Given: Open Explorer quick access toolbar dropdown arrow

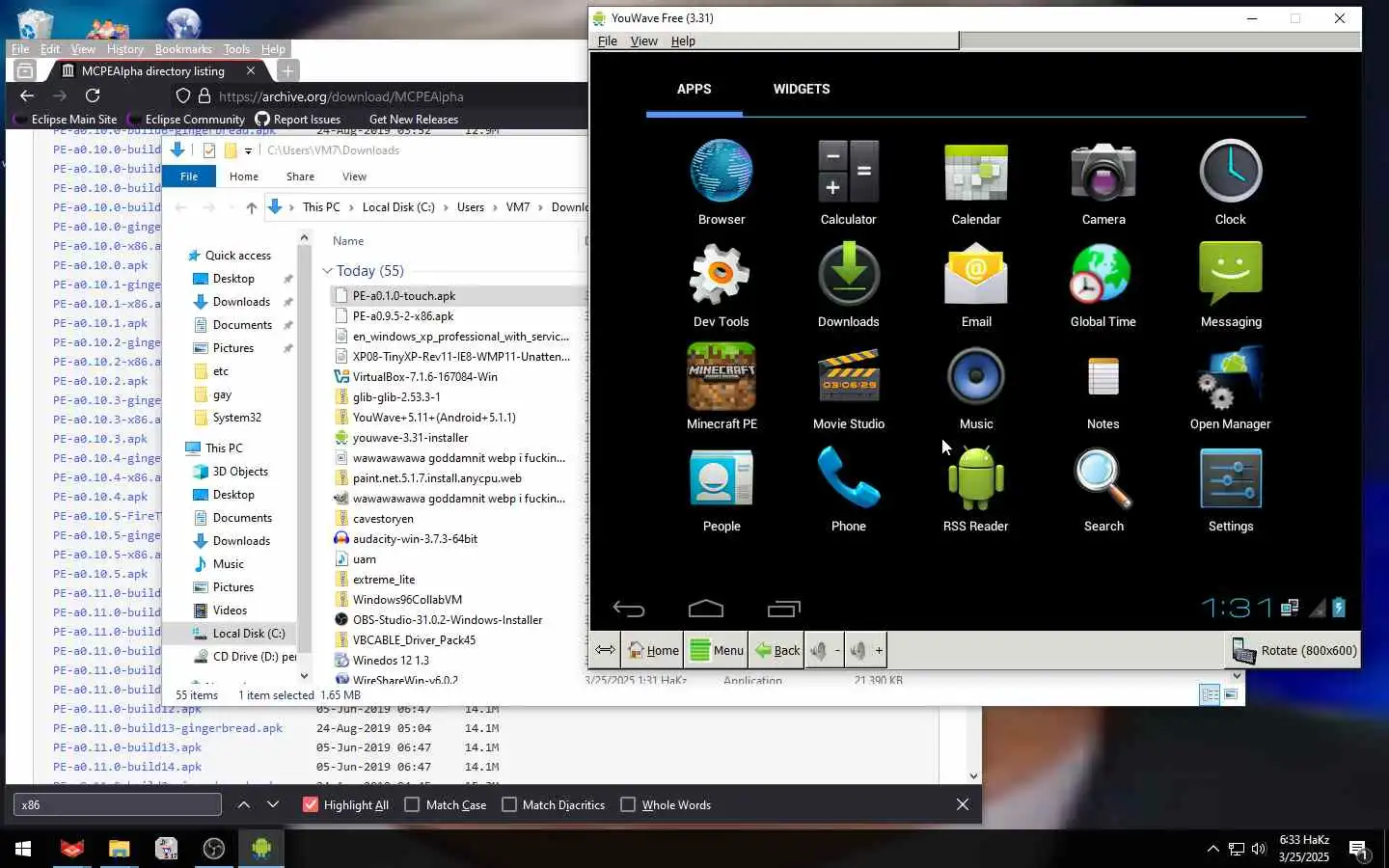Looking at the screenshot, I should coord(248,150).
